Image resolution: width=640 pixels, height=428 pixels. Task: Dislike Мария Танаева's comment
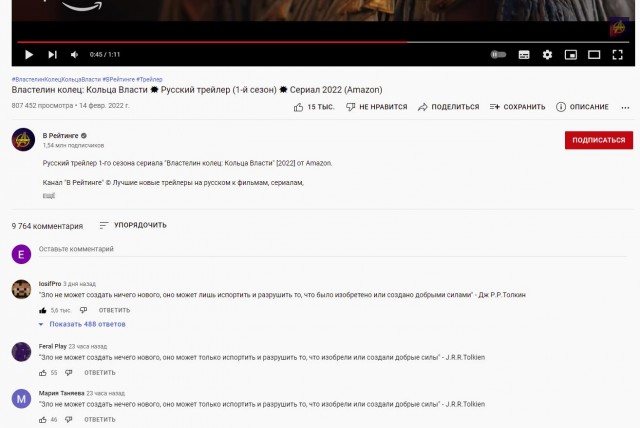tap(69, 419)
